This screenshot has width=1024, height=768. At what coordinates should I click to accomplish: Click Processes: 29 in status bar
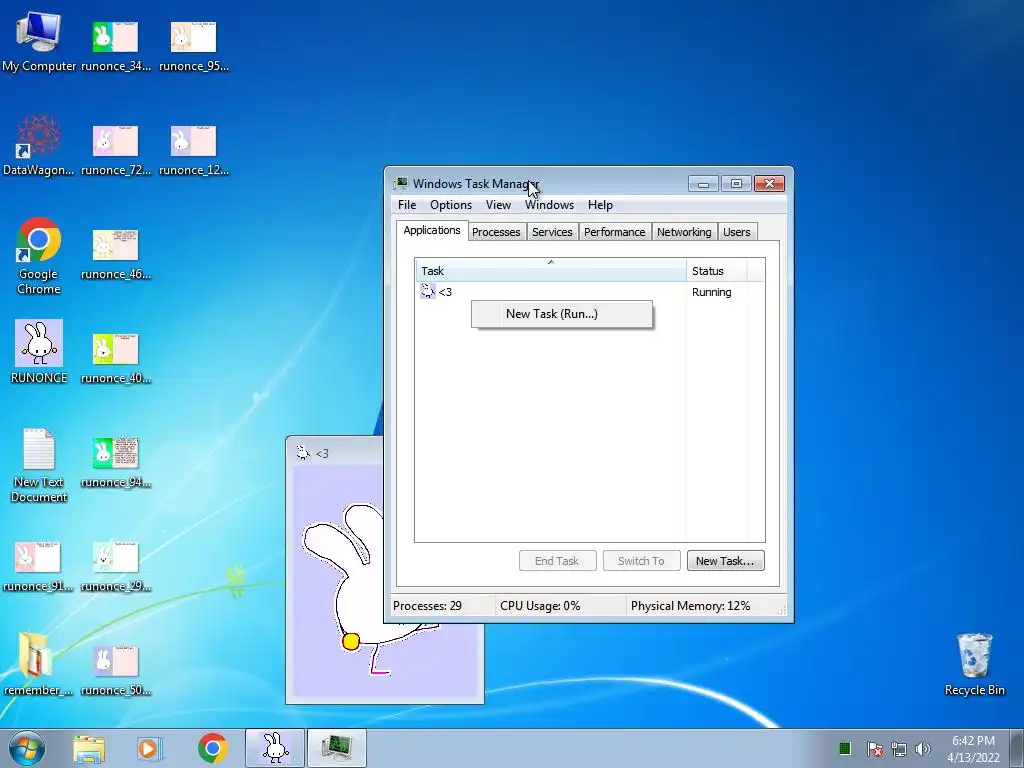(x=427, y=606)
